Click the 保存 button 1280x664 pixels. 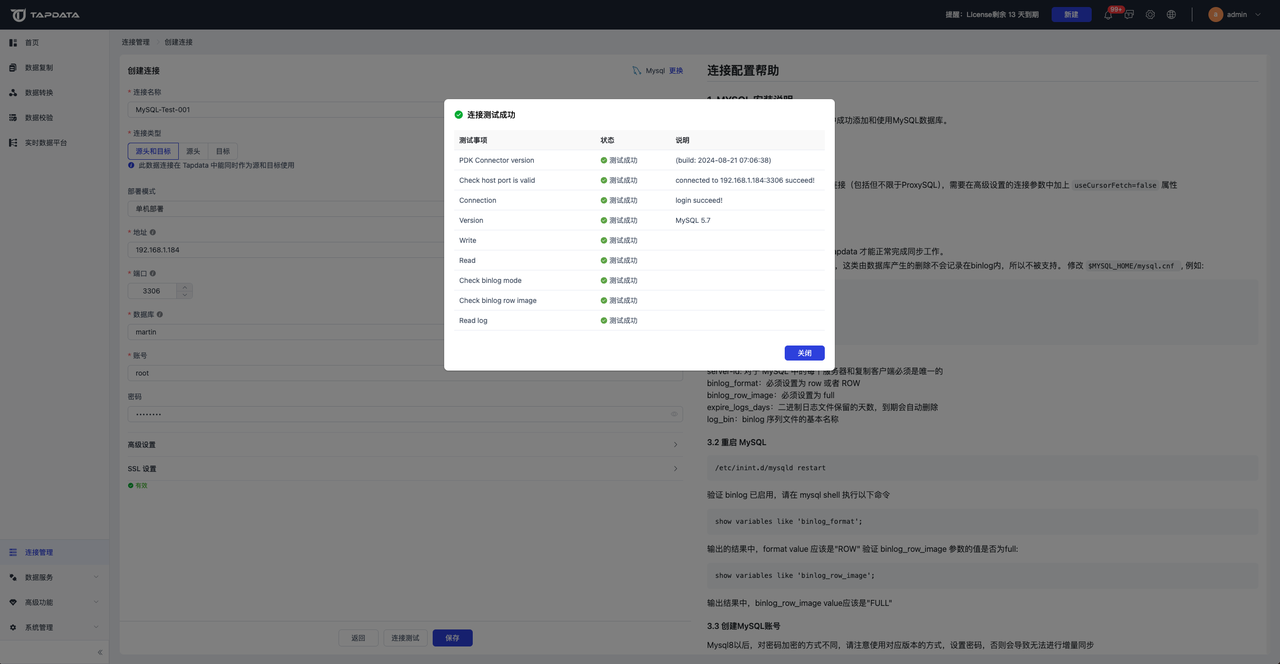click(x=452, y=638)
